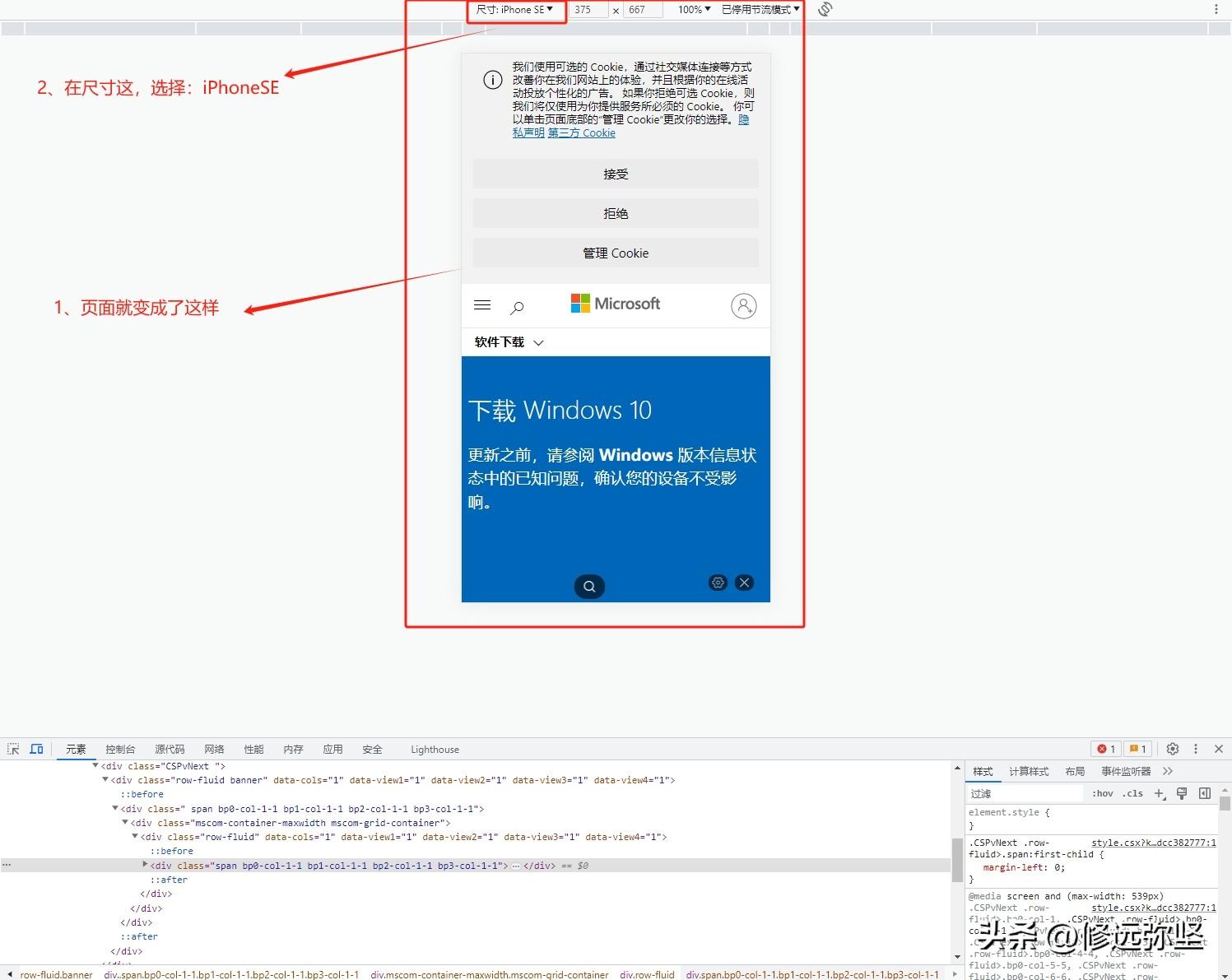This screenshot has height=980, width=1232.
Task: Click the cookie banner info icon
Action: tap(492, 80)
